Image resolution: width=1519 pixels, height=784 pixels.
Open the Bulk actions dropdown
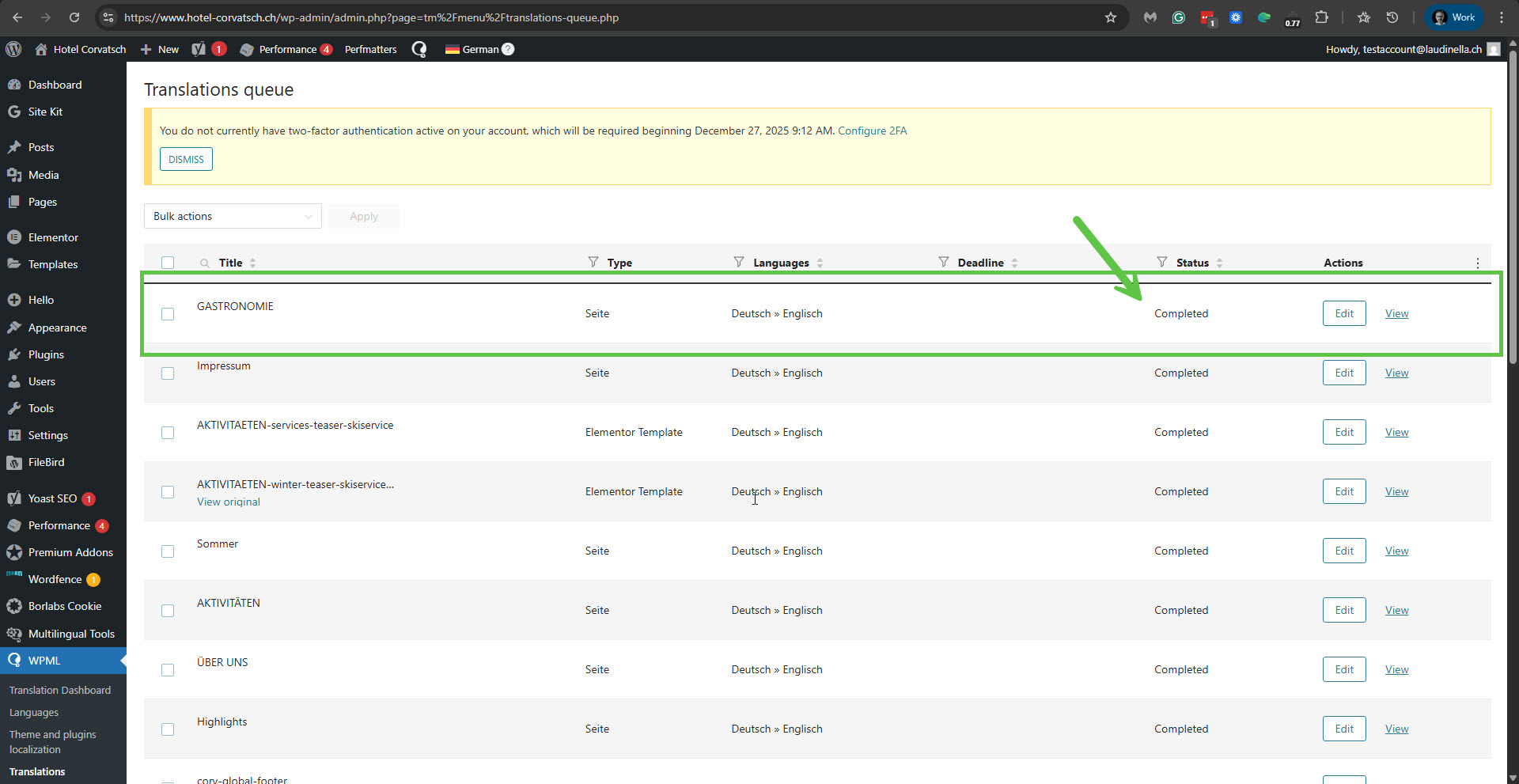(233, 216)
